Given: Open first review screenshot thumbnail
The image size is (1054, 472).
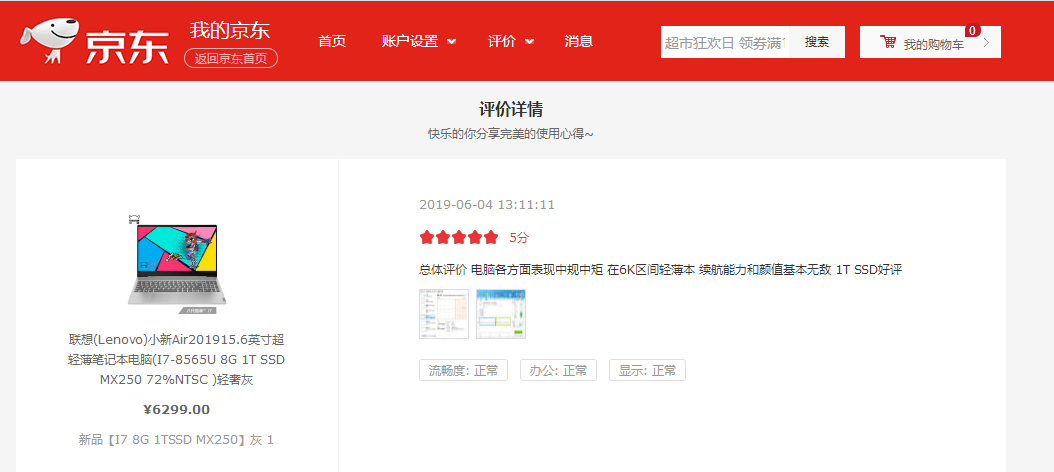Looking at the screenshot, I should click(444, 314).
